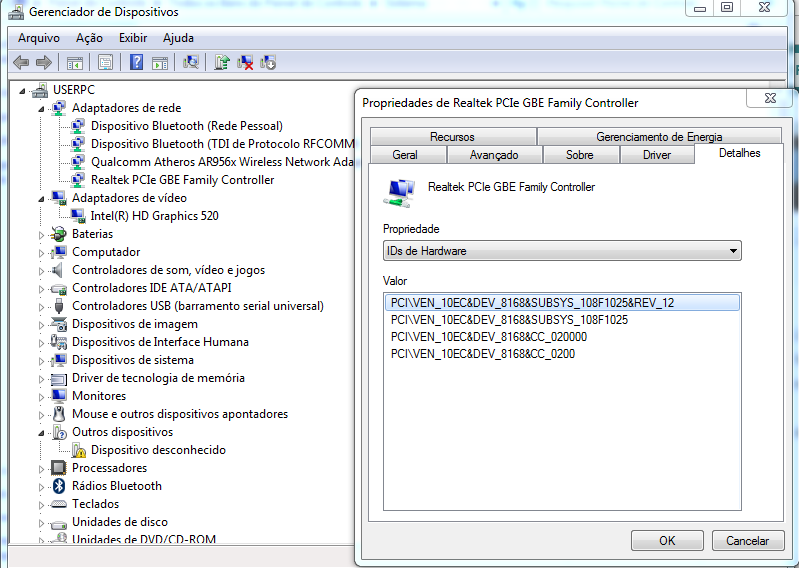Switch to the Avançado tab
The height and width of the screenshot is (568, 799).
coord(494,155)
